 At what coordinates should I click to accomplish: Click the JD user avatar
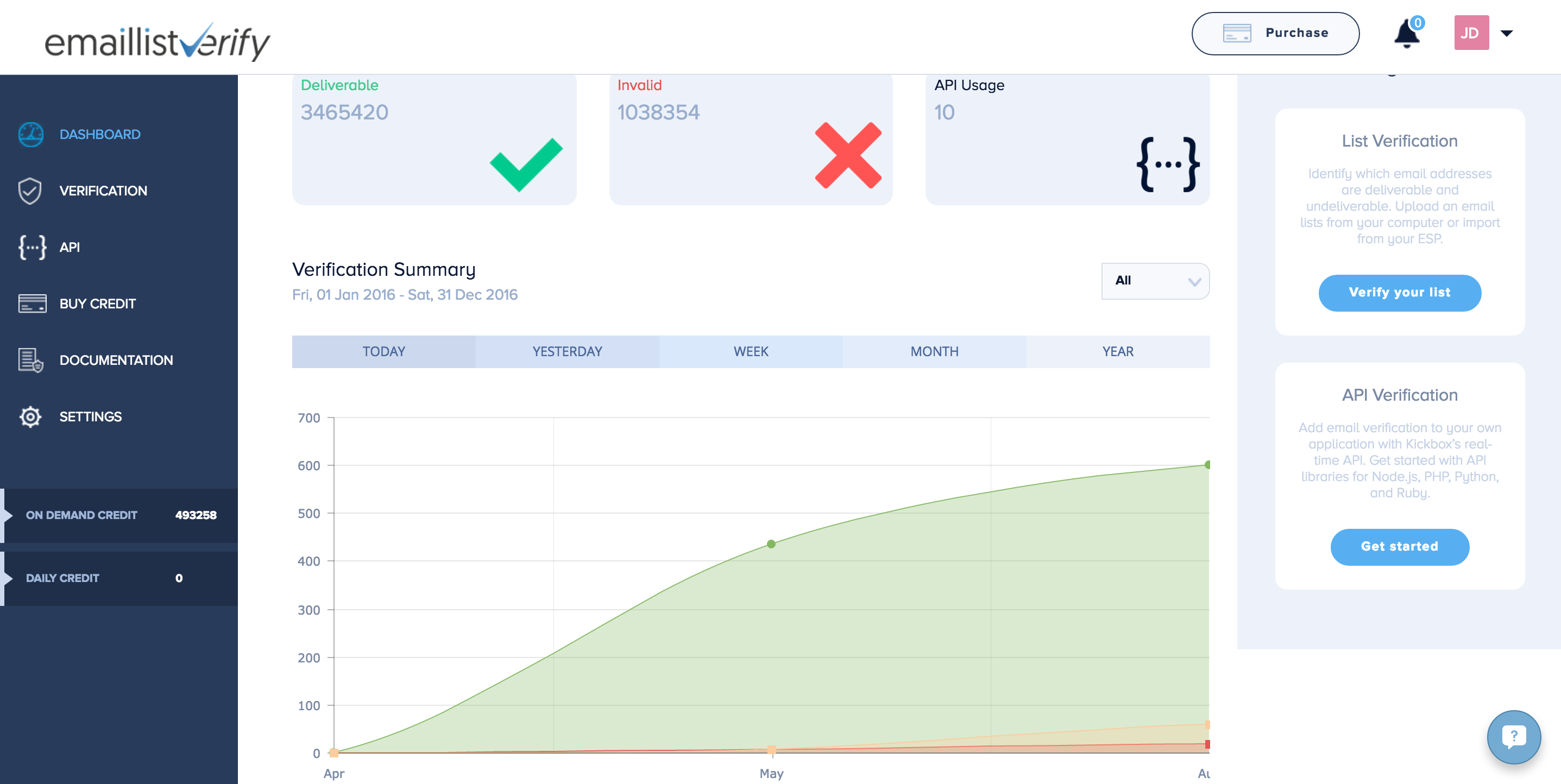[x=1471, y=33]
